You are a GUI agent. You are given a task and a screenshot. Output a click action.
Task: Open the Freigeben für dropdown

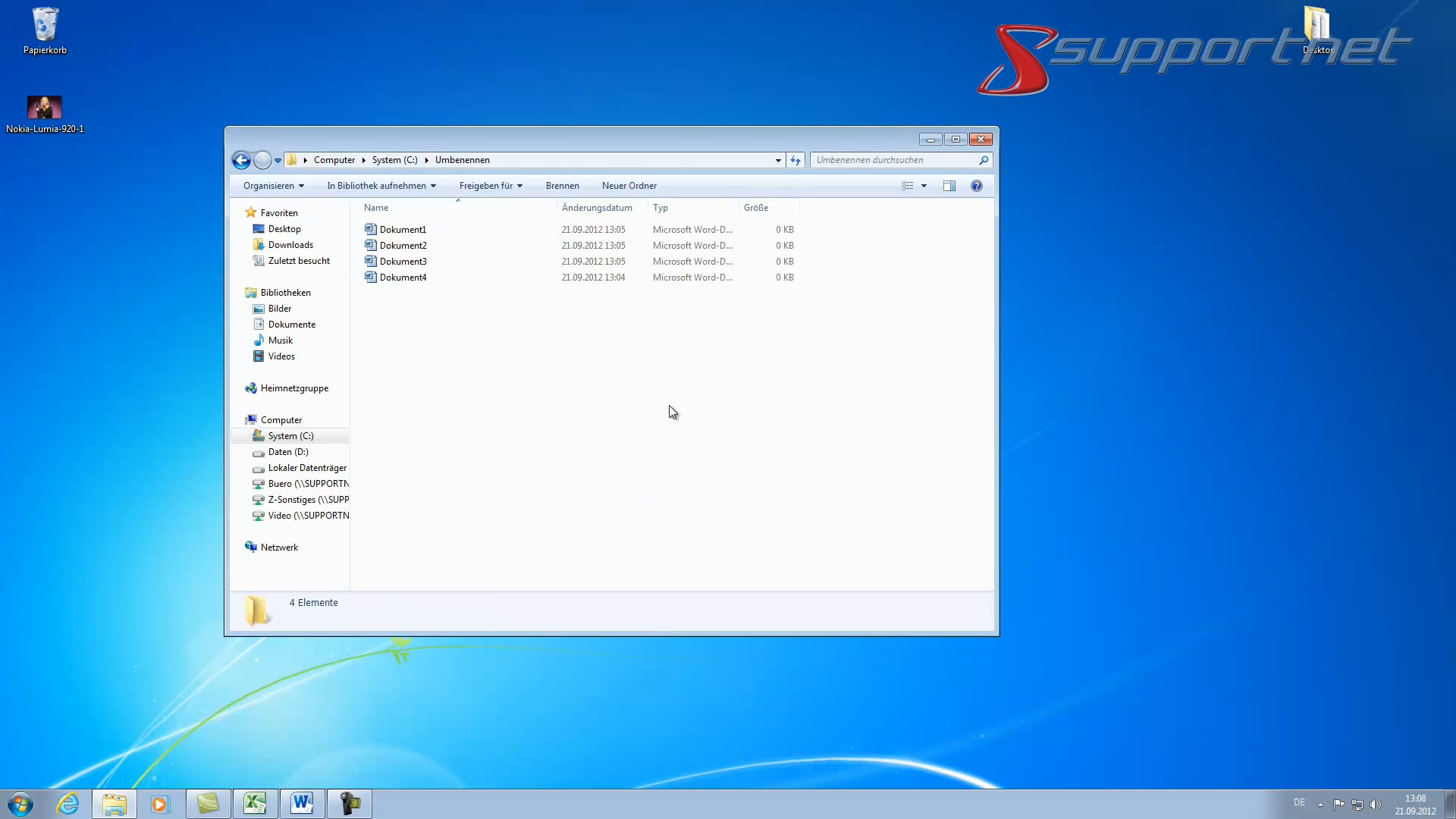490,186
